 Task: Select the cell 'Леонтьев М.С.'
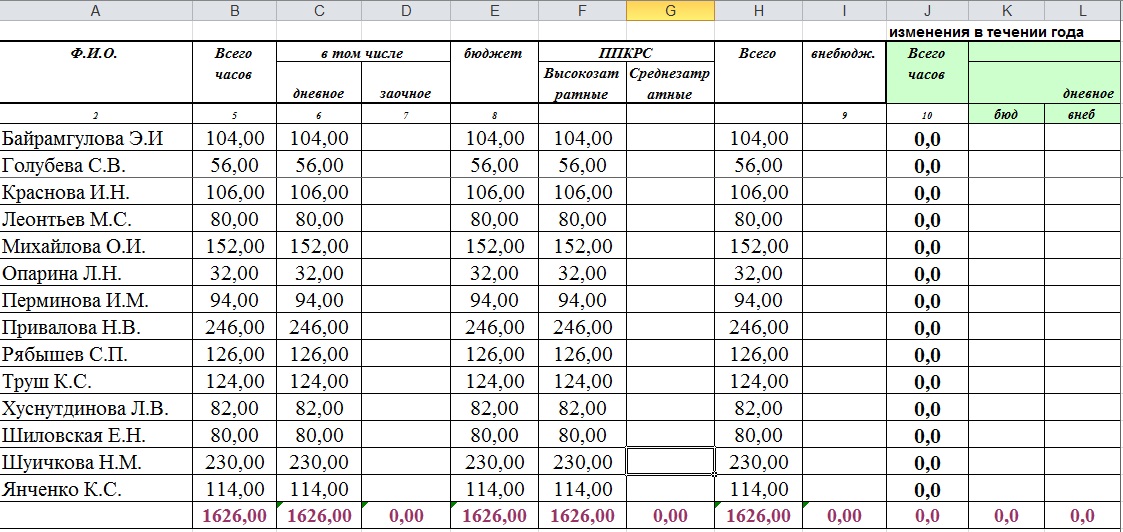tap(96, 219)
